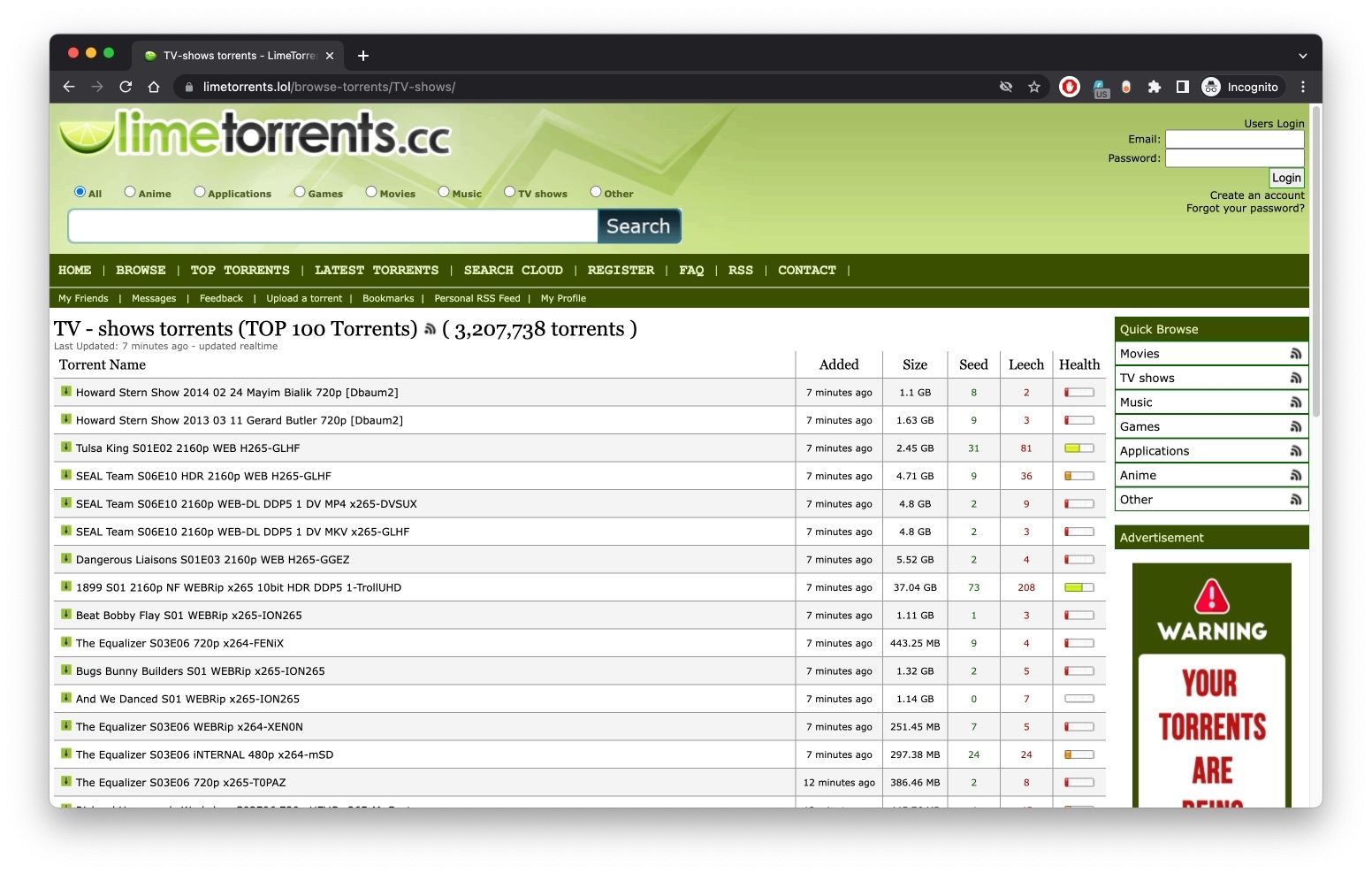
Task: Open The Equalizer S03E06 720p x264-FENiX link
Action: pos(179,643)
